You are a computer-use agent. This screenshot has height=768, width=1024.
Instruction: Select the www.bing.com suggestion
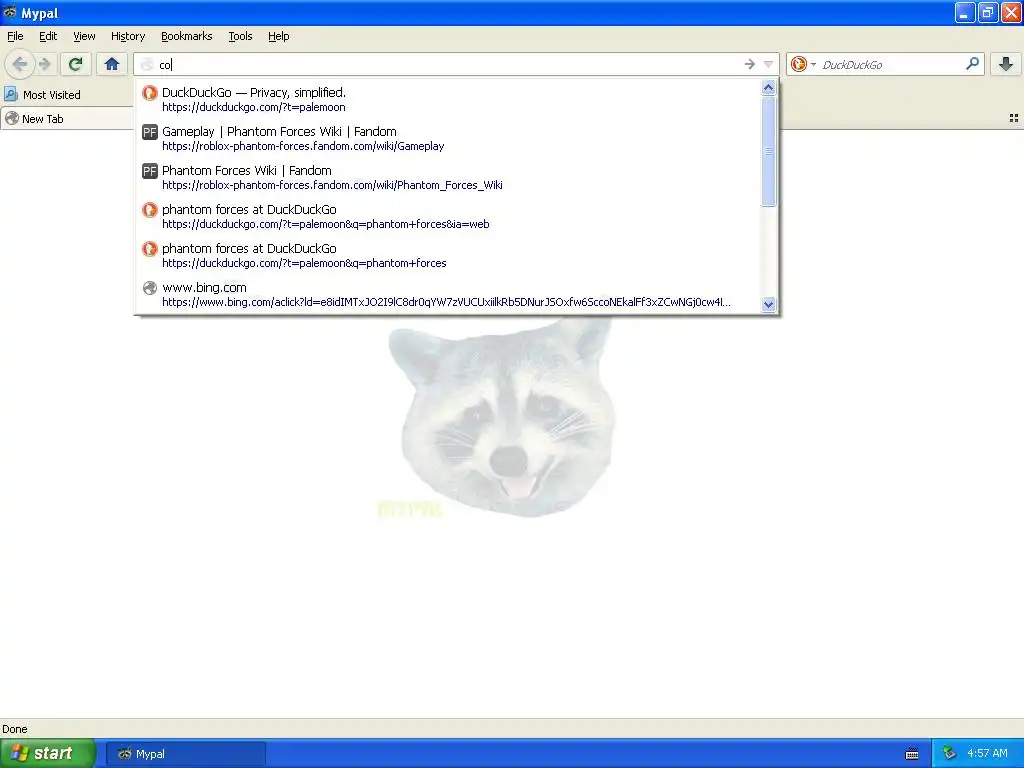[448, 295]
